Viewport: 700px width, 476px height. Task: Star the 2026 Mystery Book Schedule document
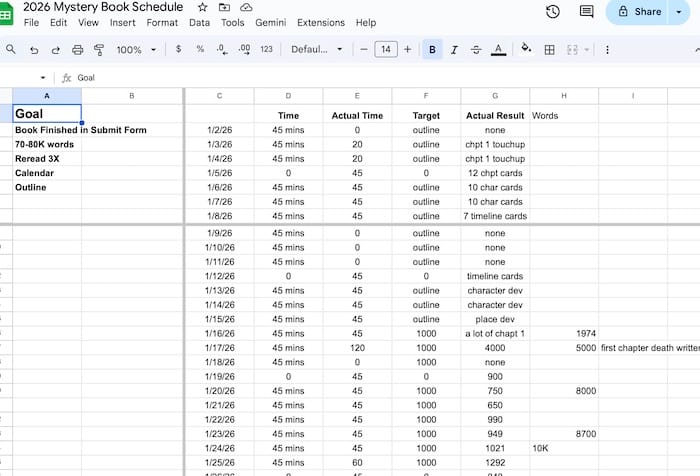(x=203, y=7)
